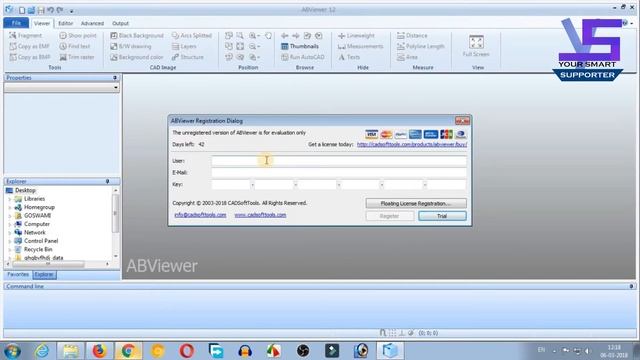
Task: Toggle Arcs Splitted option
Action: coord(191,36)
